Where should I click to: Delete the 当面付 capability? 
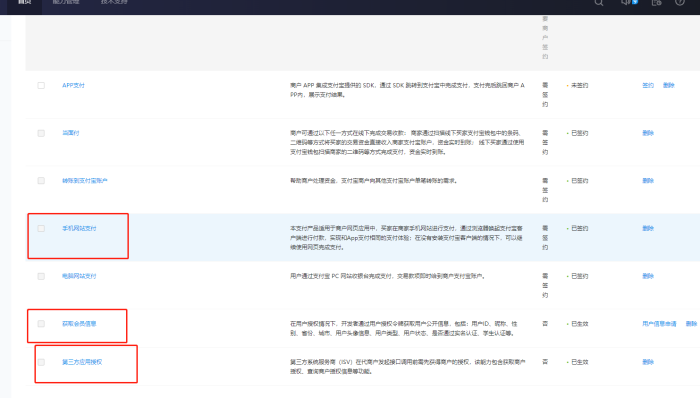coord(648,133)
